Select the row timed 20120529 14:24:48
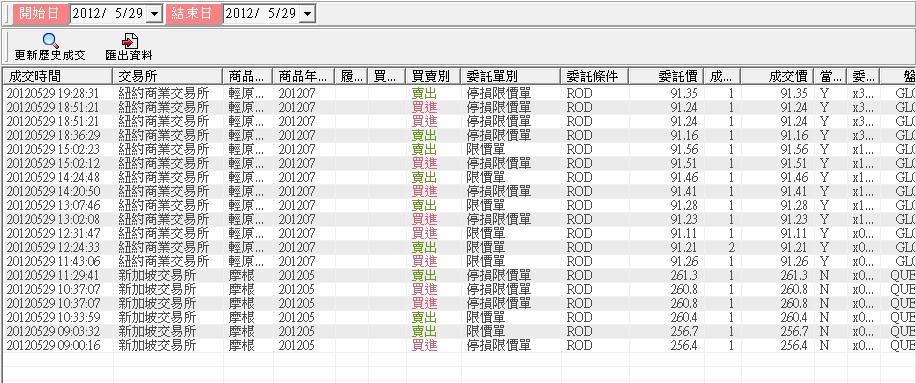This screenshot has width=916, height=383. click(x=459, y=177)
